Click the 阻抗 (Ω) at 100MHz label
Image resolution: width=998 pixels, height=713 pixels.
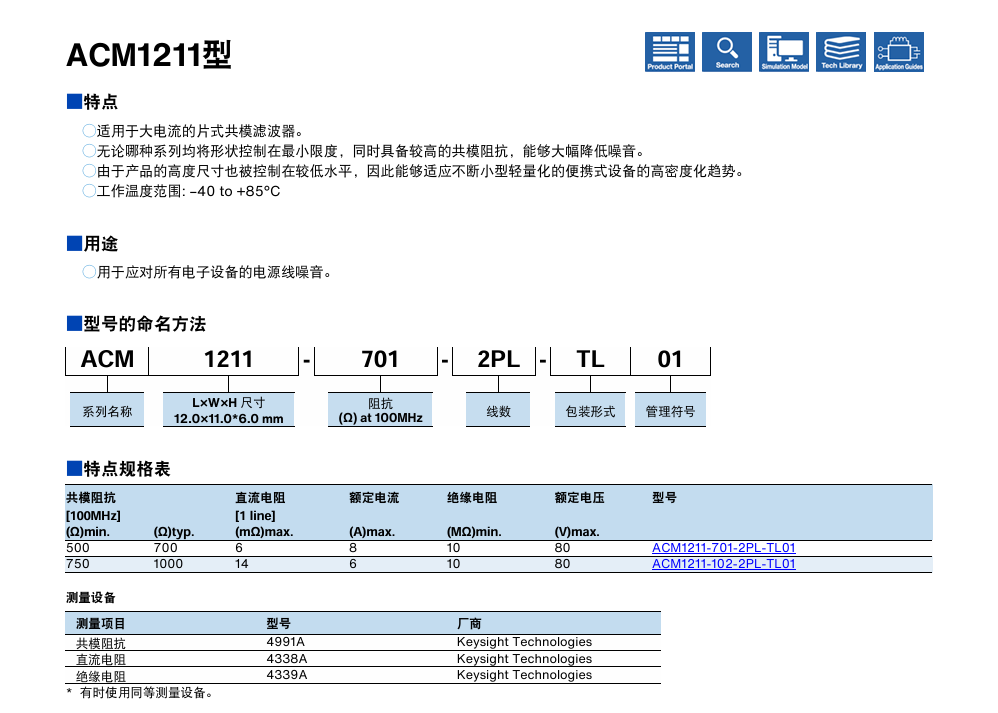pos(380,410)
